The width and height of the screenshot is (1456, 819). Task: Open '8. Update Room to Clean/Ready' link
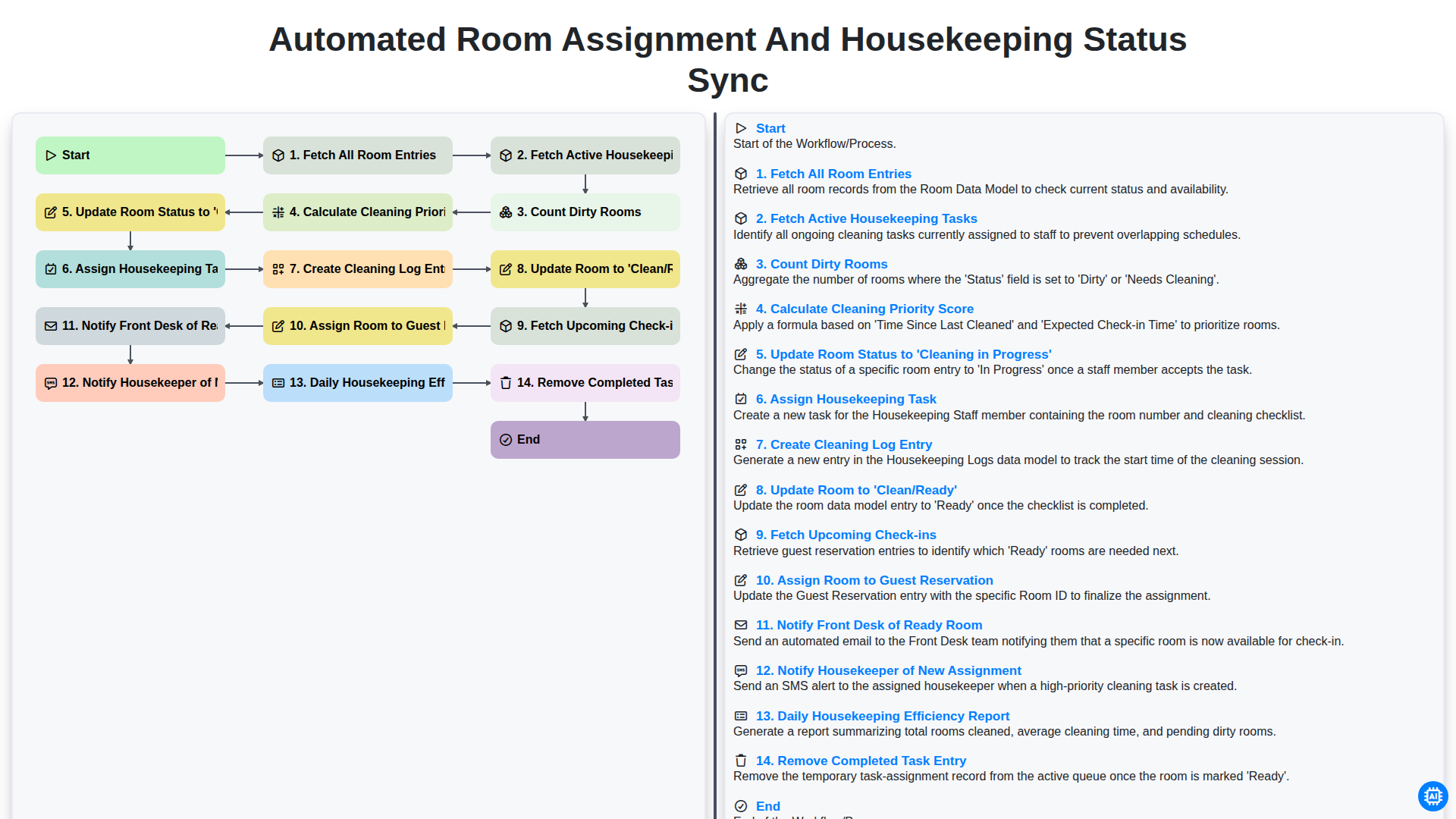[856, 490]
